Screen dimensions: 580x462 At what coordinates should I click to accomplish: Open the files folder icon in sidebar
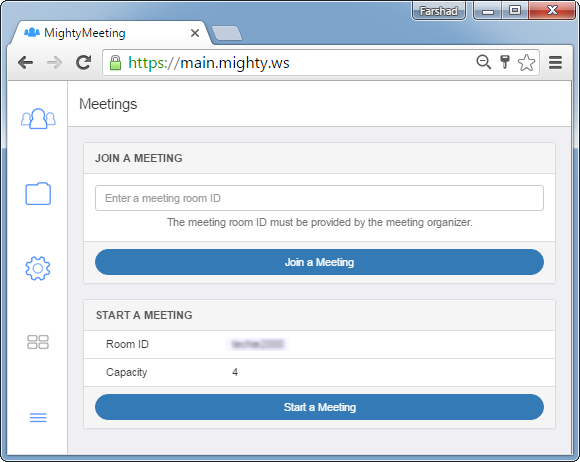38,193
